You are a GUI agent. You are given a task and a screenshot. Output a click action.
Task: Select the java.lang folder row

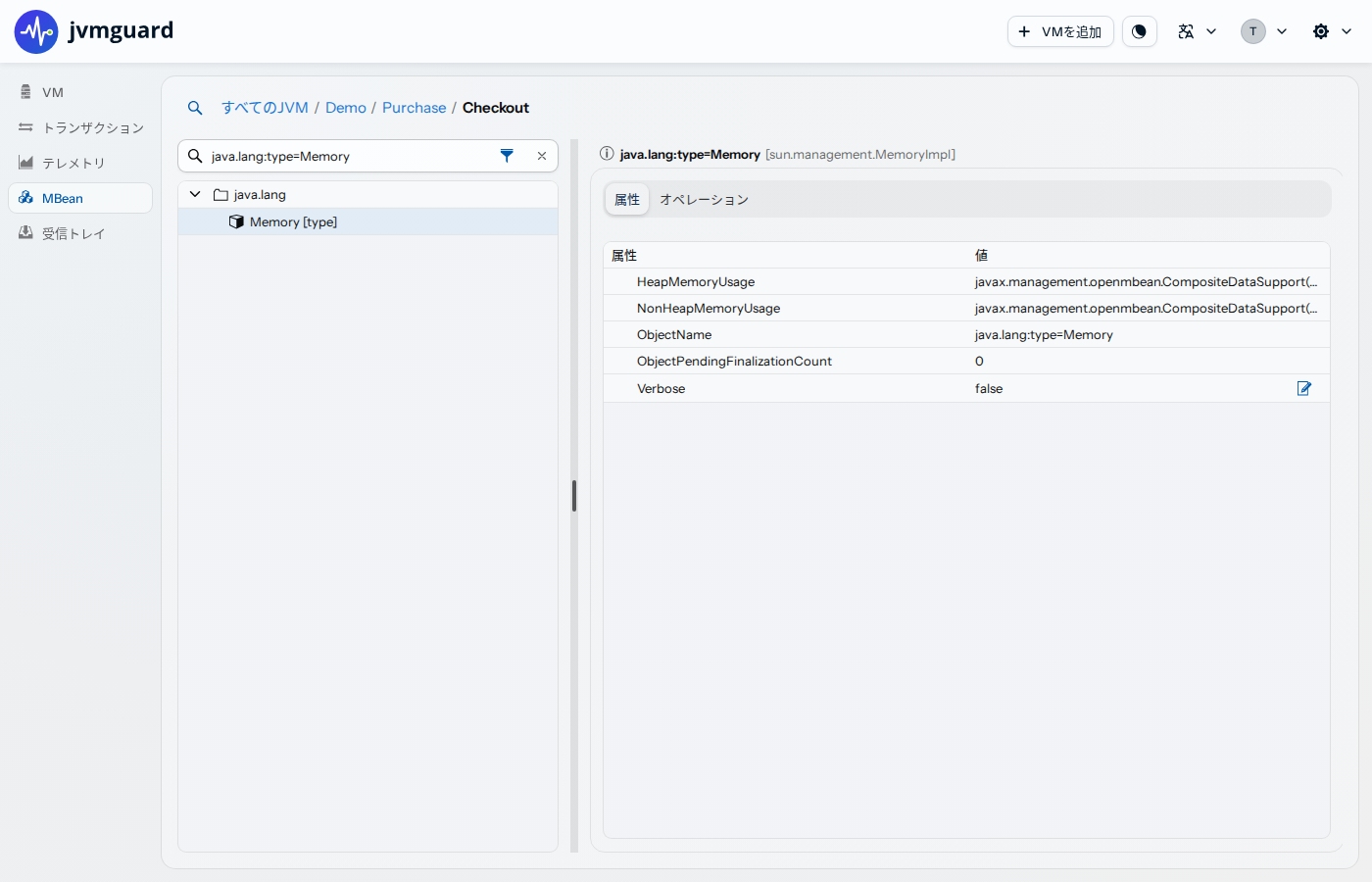pos(367,194)
